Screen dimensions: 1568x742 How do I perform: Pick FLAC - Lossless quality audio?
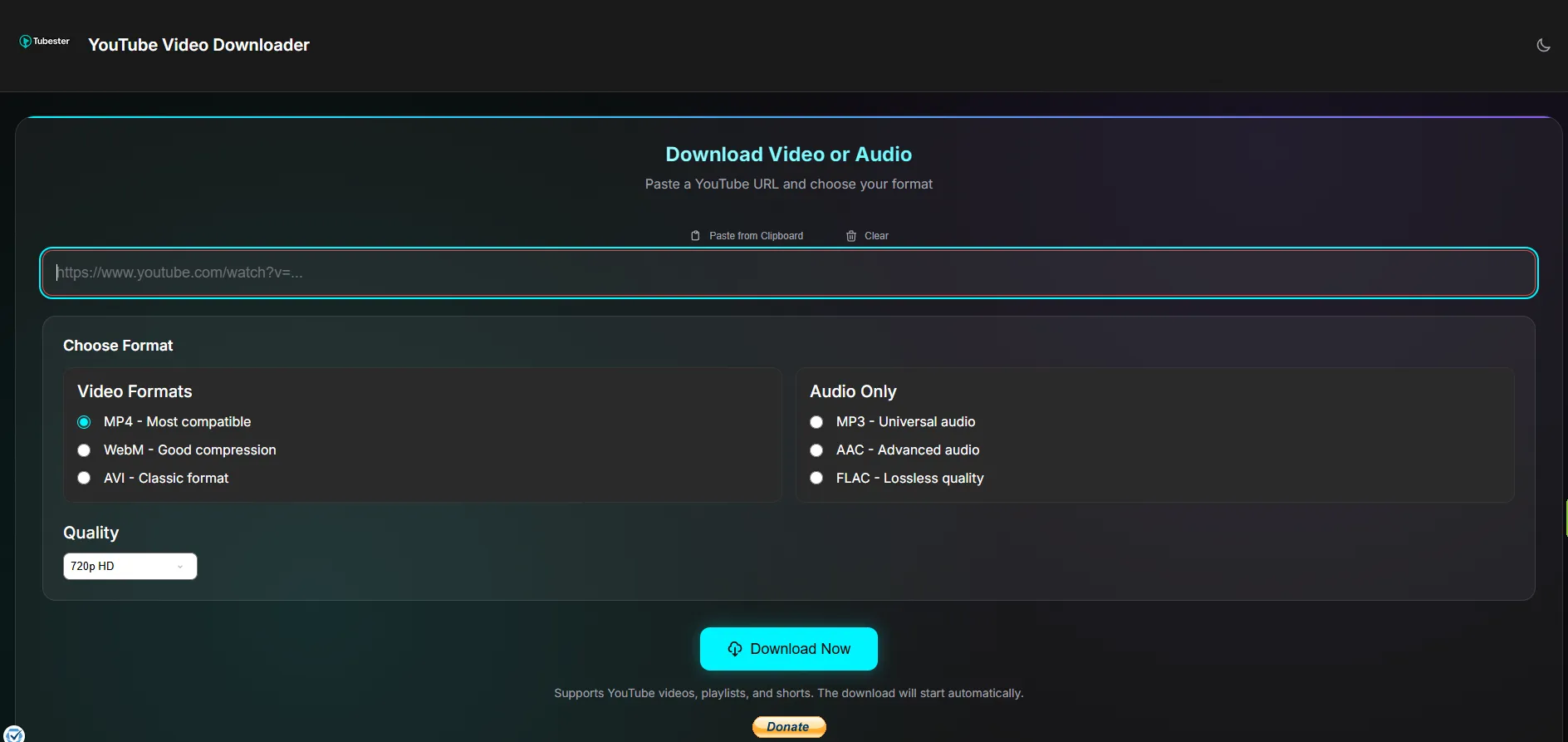(816, 478)
